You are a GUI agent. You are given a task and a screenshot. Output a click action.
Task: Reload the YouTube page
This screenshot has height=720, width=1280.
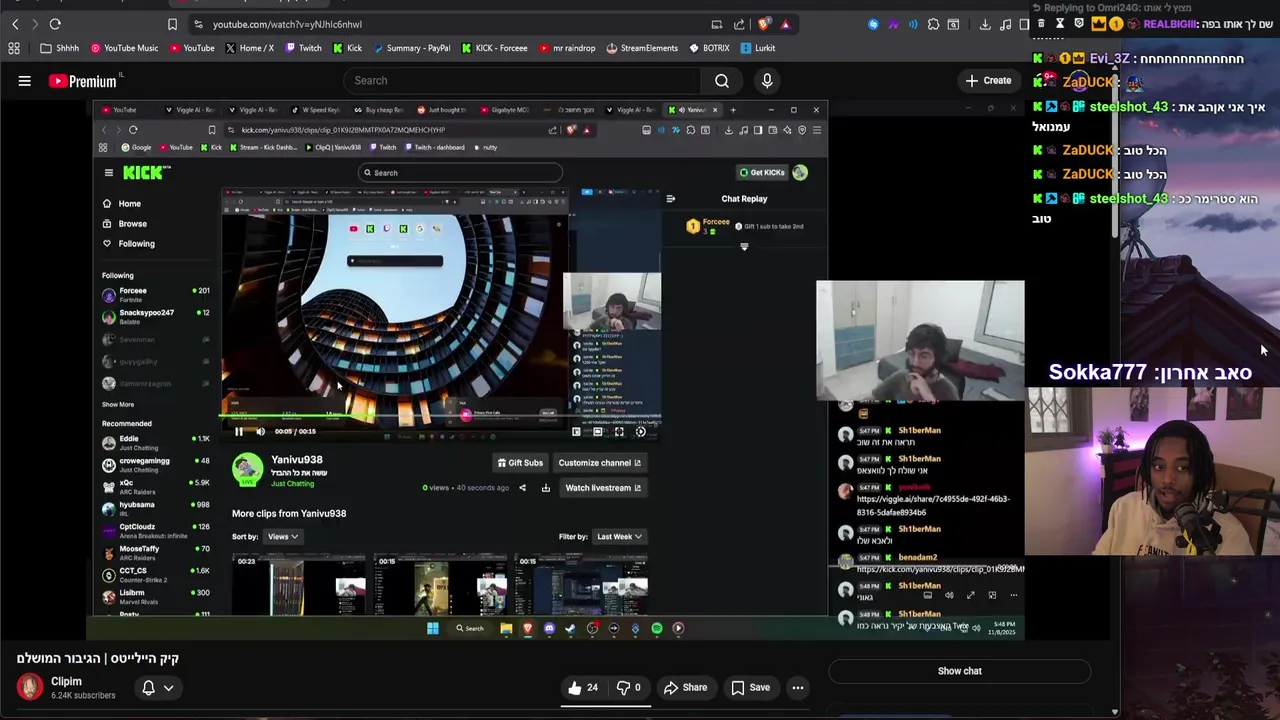(55, 24)
